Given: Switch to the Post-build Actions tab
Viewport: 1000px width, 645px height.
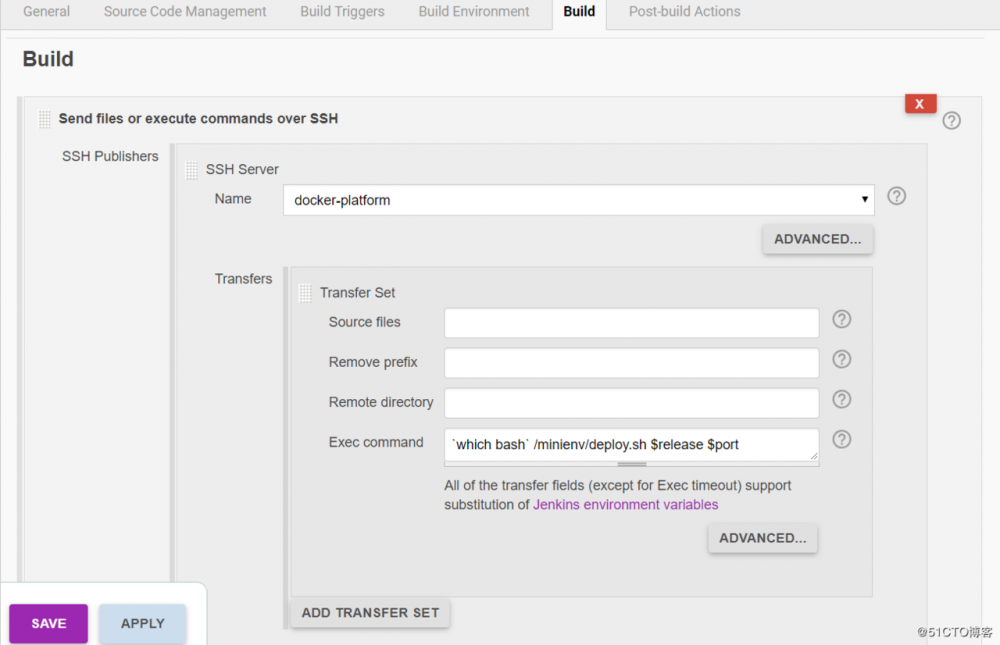Looking at the screenshot, I should pyautogui.click(x=684, y=12).
